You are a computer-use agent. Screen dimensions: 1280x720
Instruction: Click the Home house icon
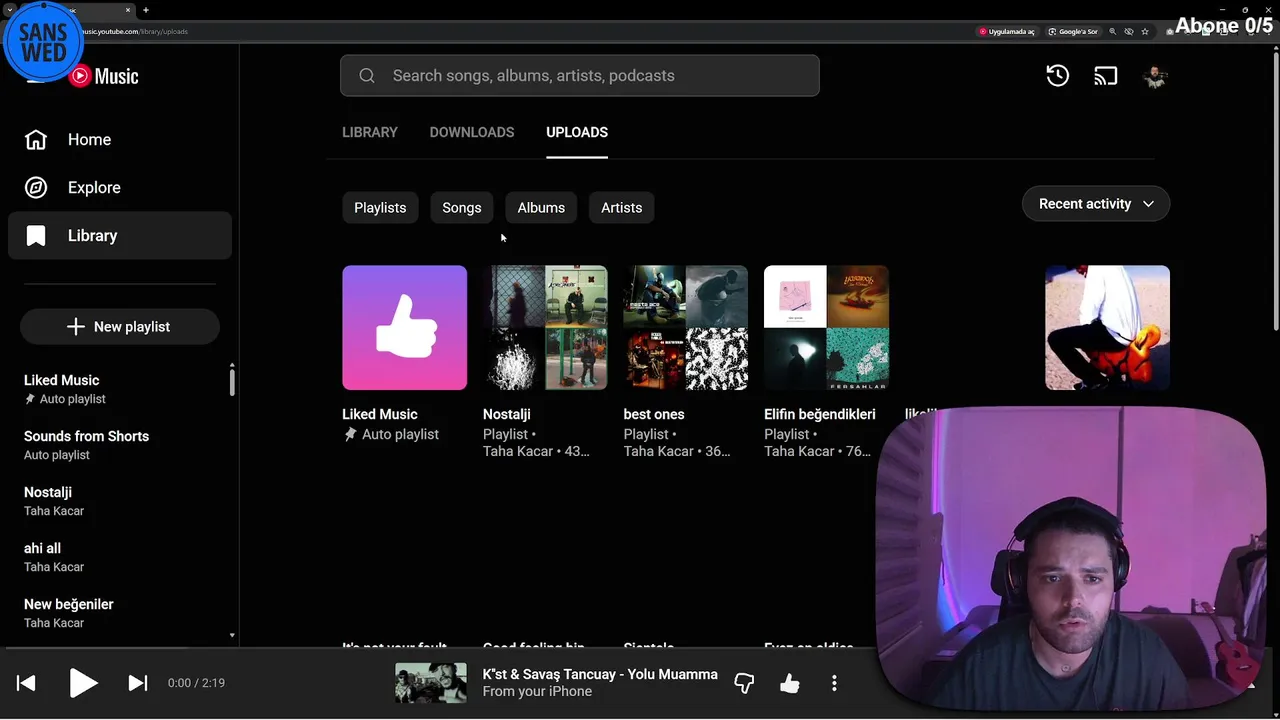tap(36, 140)
